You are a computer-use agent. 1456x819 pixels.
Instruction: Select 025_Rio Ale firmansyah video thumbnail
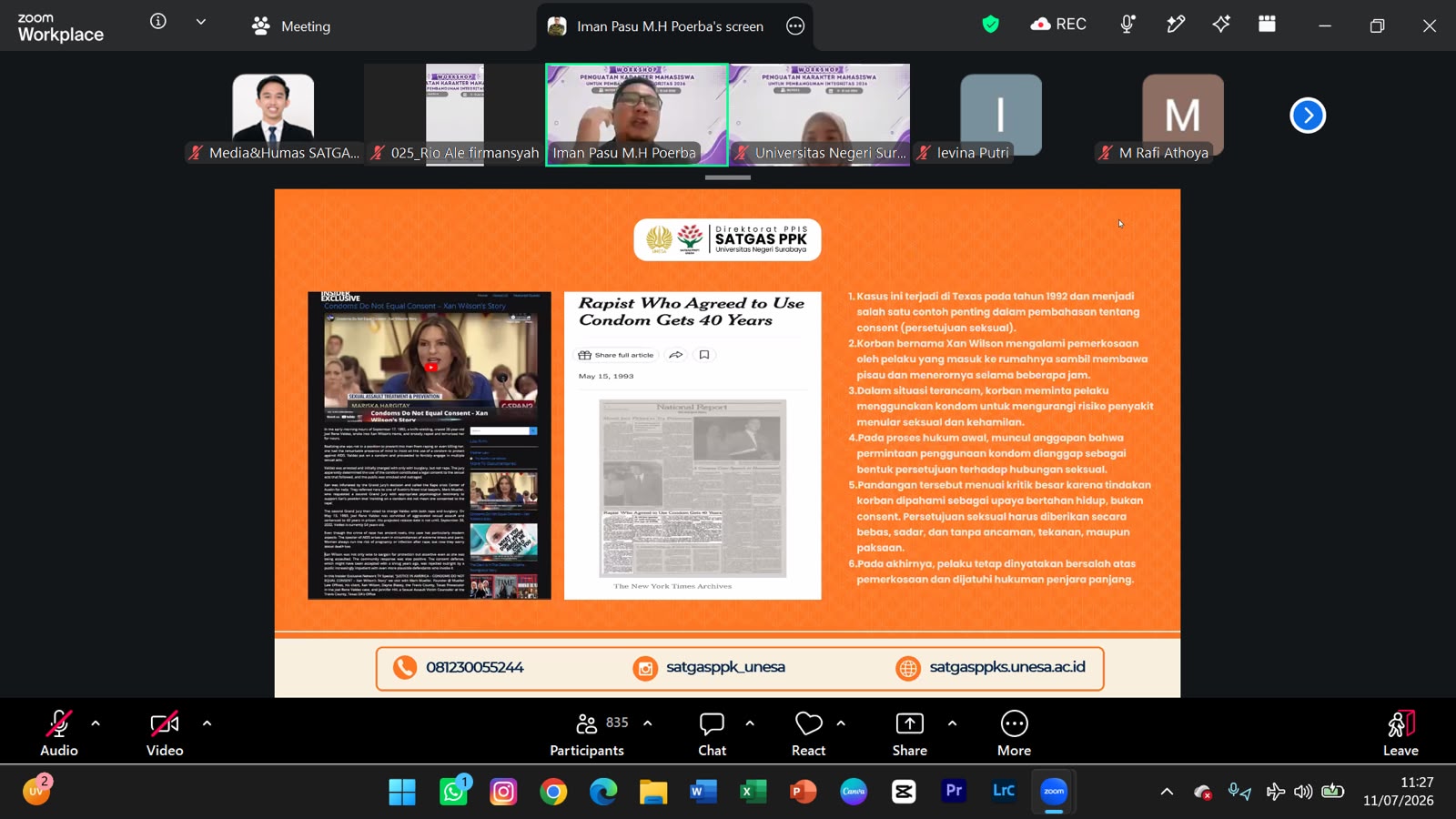click(x=455, y=115)
